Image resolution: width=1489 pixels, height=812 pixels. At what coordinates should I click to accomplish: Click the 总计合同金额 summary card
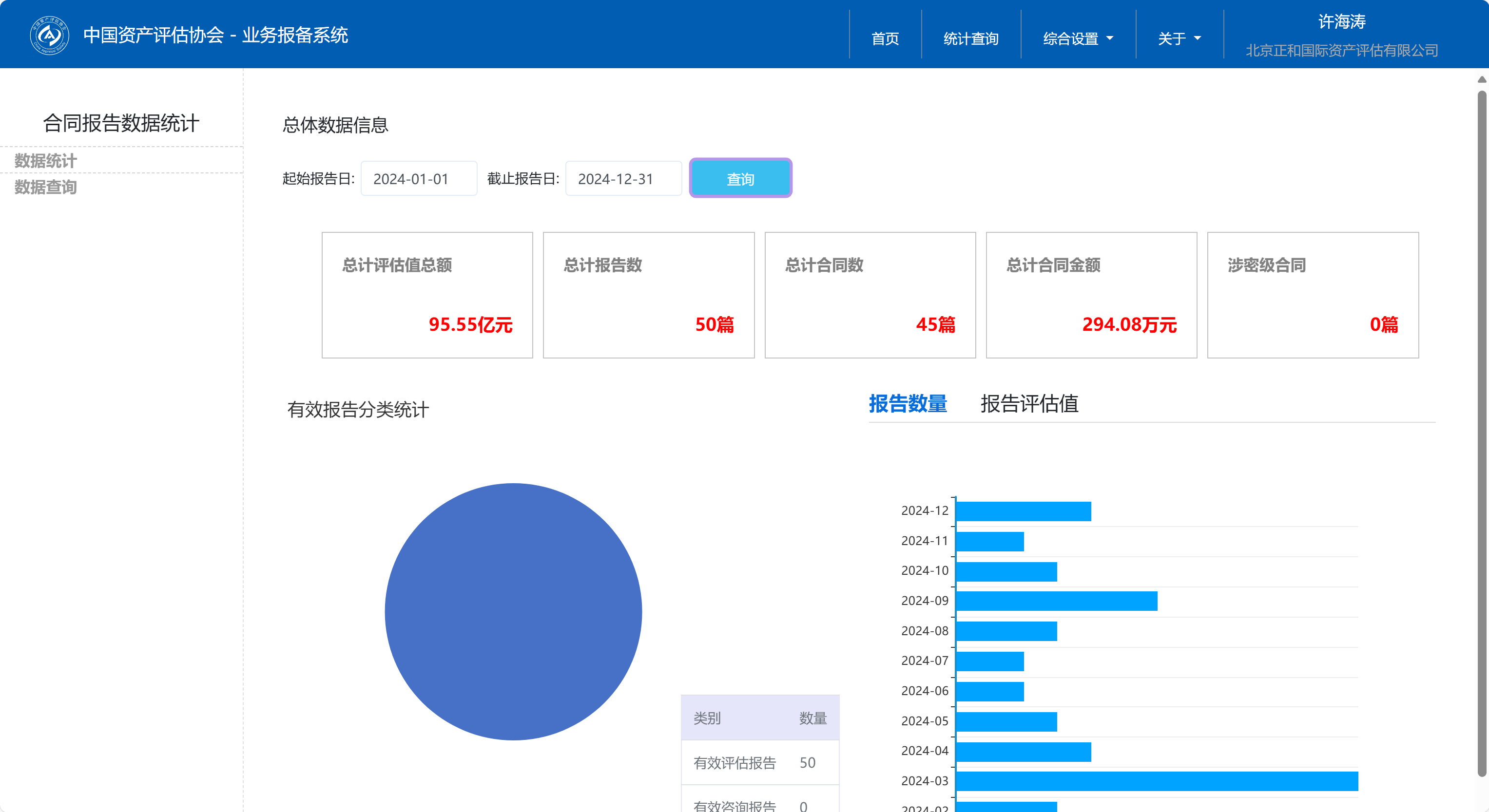click(x=1091, y=295)
